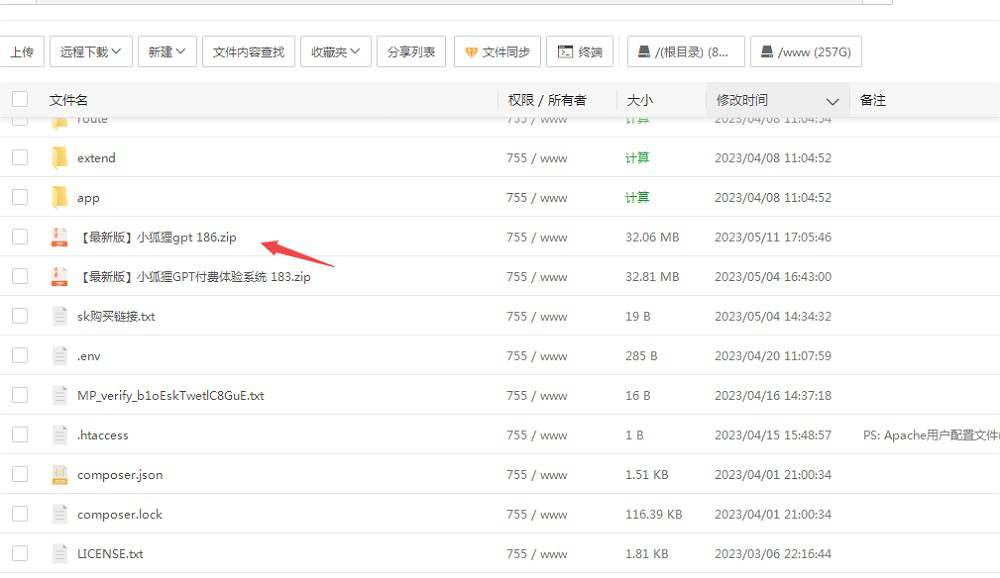Select all files with the header checkbox
The image size is (1000, 578).
[x=19, y=99]
